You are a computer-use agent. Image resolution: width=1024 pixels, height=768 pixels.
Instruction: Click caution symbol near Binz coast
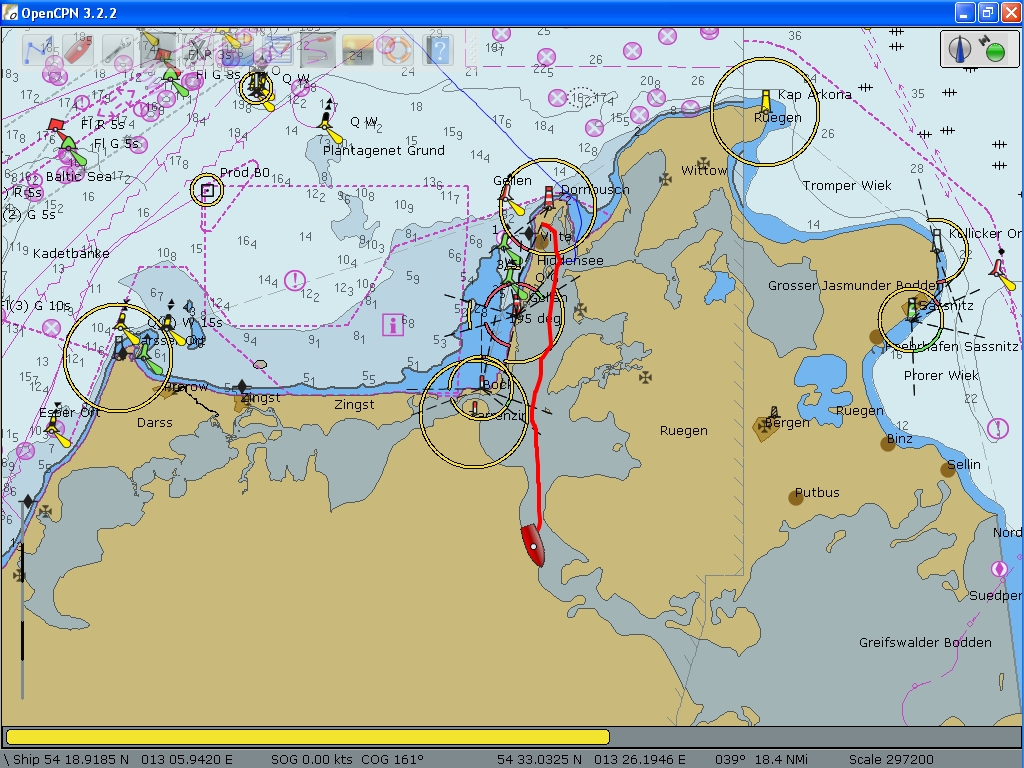click(997, 429)
